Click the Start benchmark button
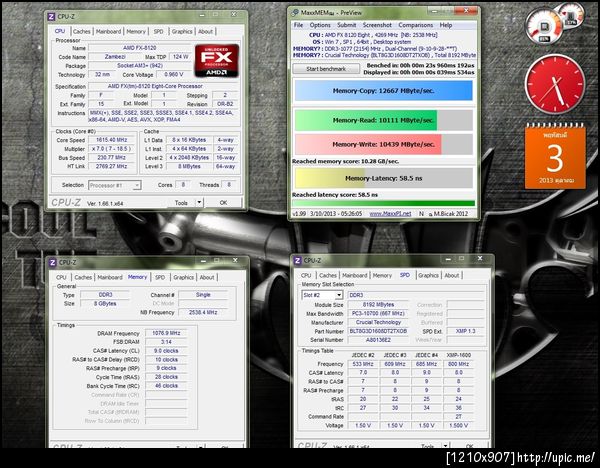 (x=326, y=69)
